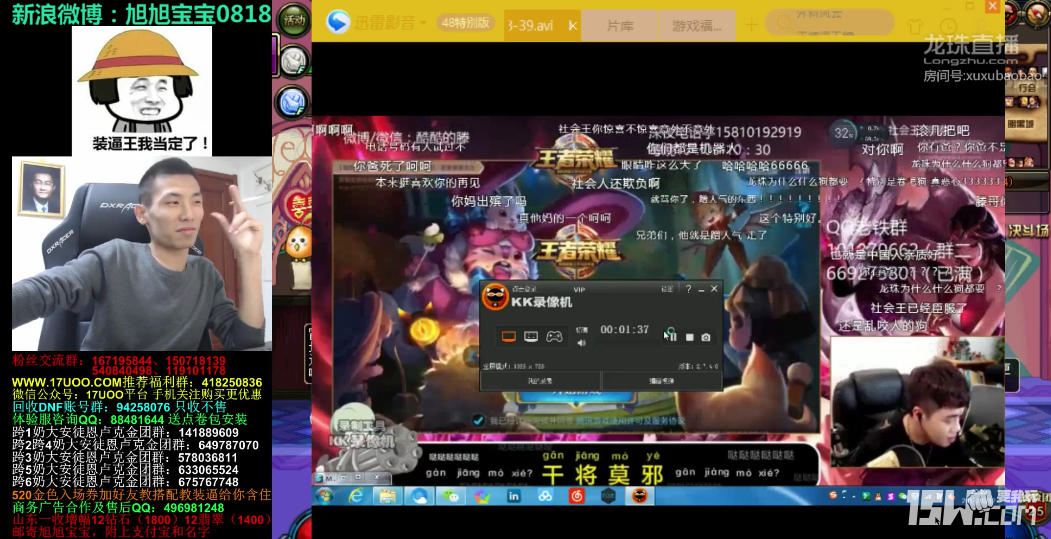The image size is (1051, 539).
Task: Open the 迅雷影音 title dropdown arrow
Action: [x=423, y=23]
